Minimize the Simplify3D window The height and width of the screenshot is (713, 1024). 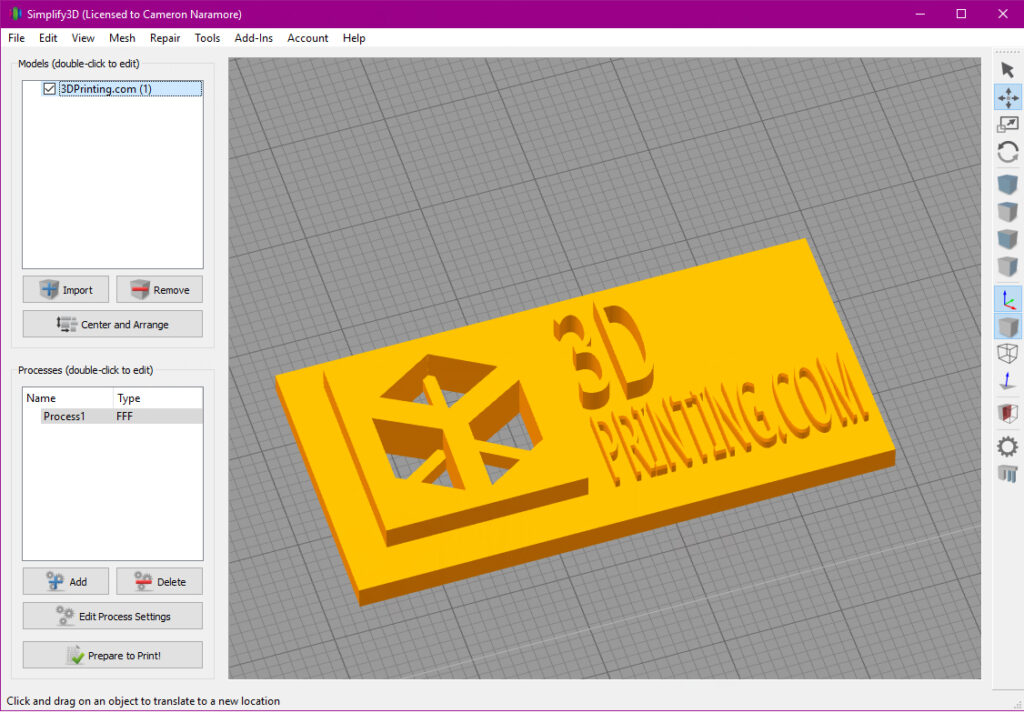click(920, 14)
